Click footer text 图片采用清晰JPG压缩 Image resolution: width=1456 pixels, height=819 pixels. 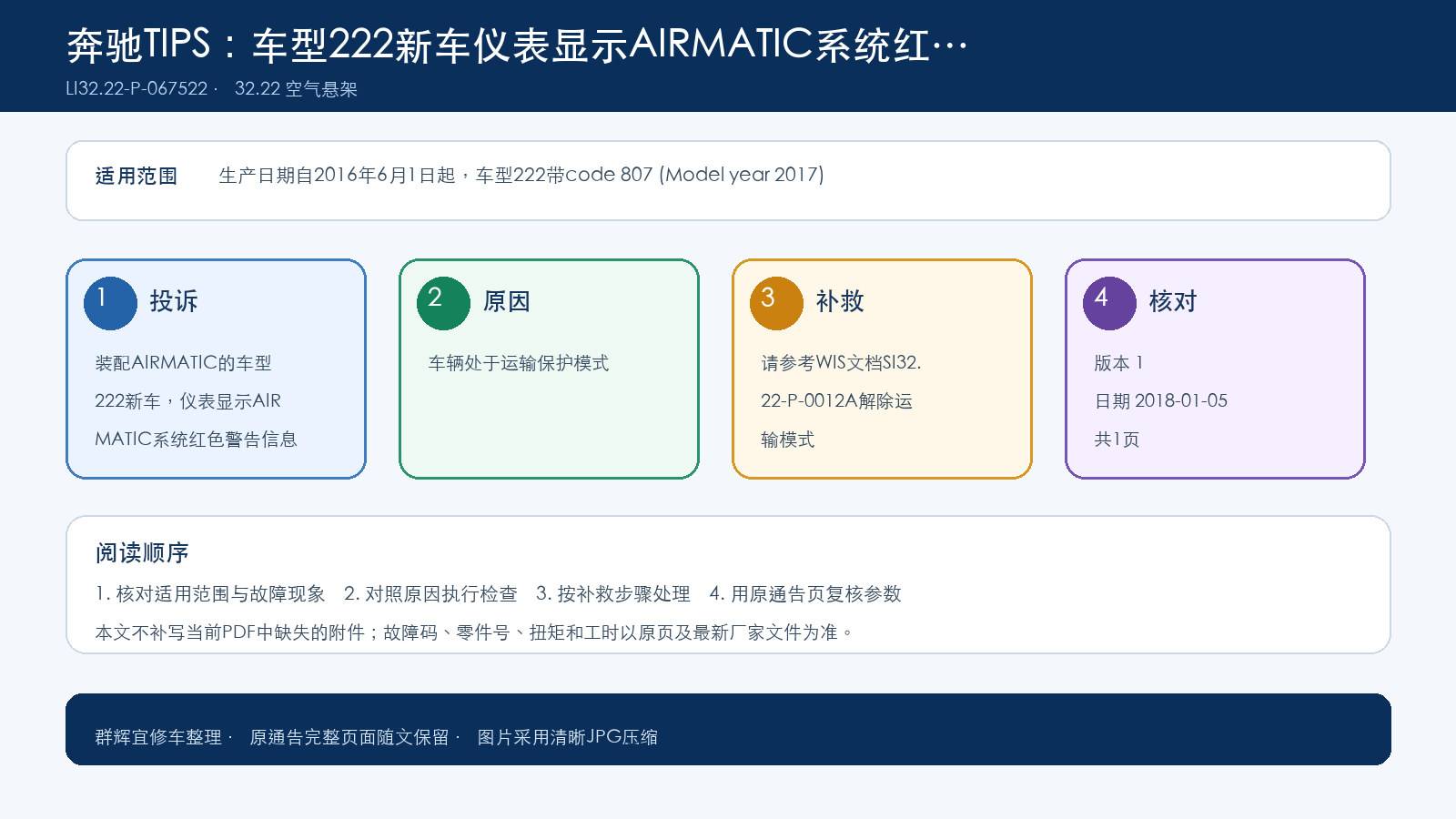[568, 737]
